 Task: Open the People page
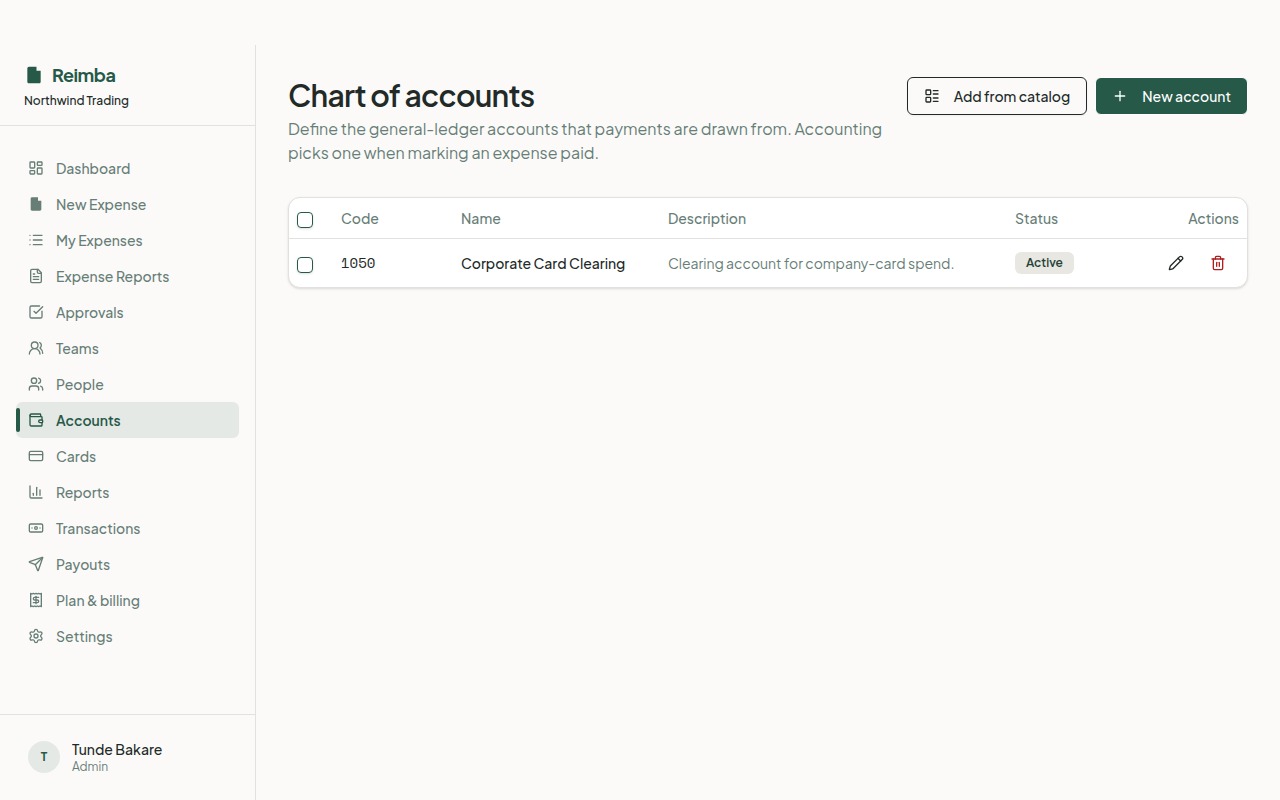coord(128,384)
